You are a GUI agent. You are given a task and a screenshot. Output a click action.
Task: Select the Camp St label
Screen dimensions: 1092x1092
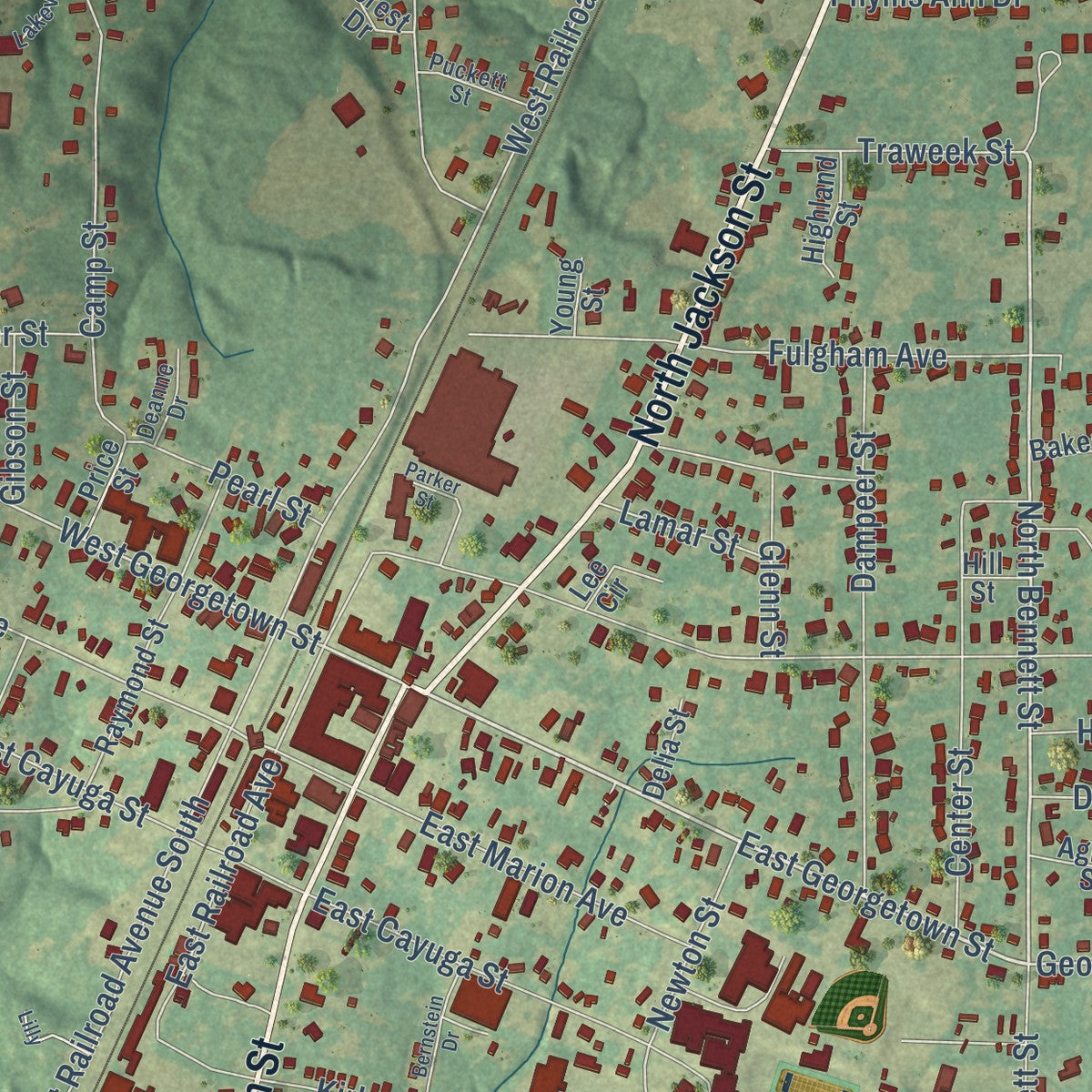click(x=96, y=279)
